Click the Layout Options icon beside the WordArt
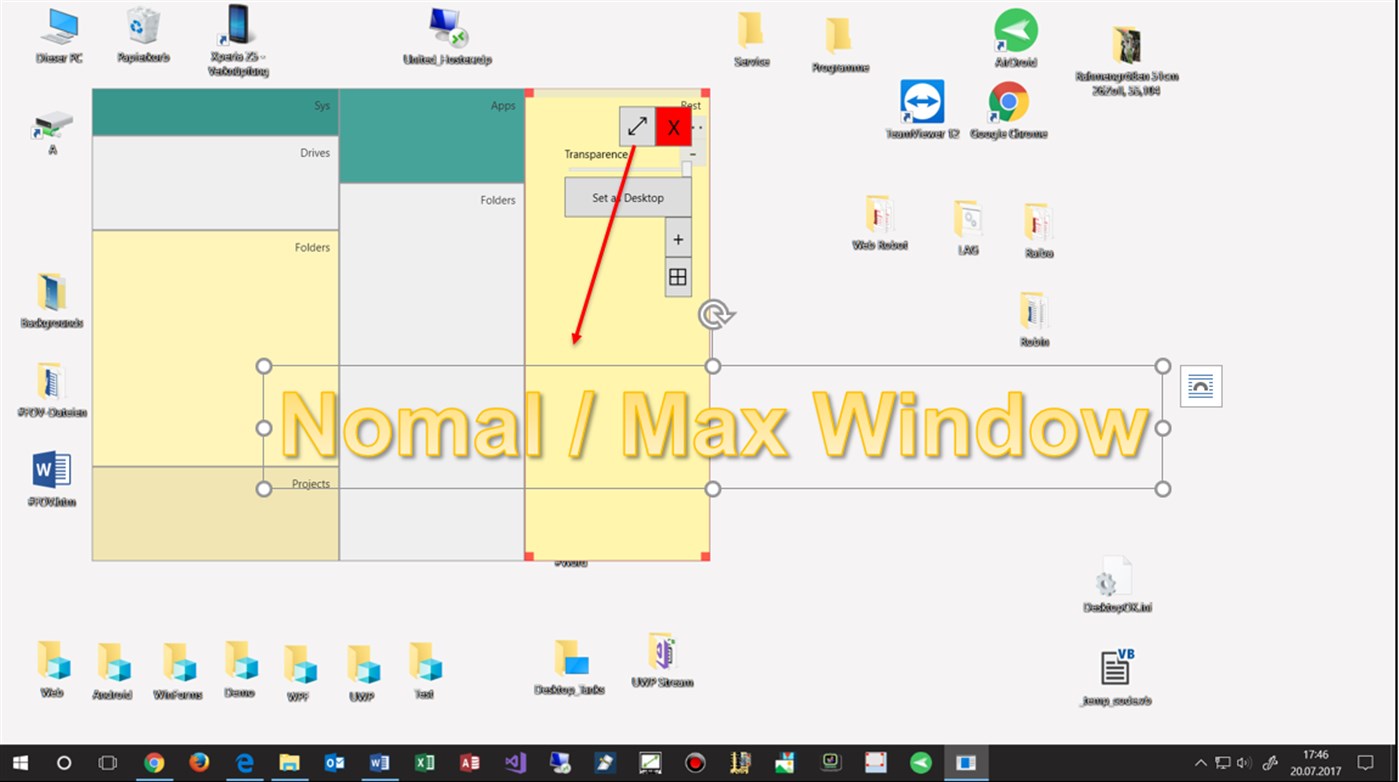 [x=1200, y=386]
